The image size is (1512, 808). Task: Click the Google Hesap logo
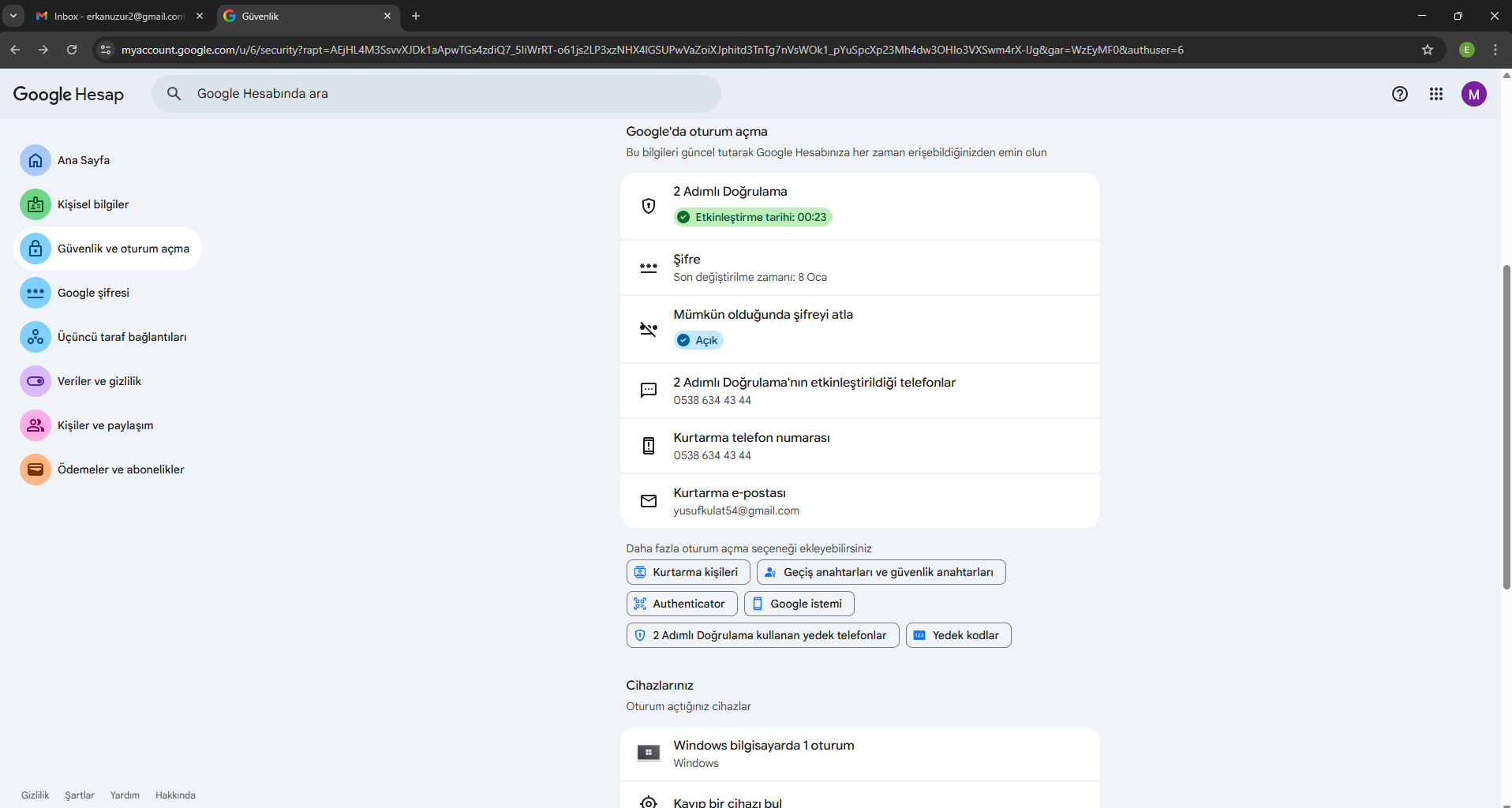69,94
